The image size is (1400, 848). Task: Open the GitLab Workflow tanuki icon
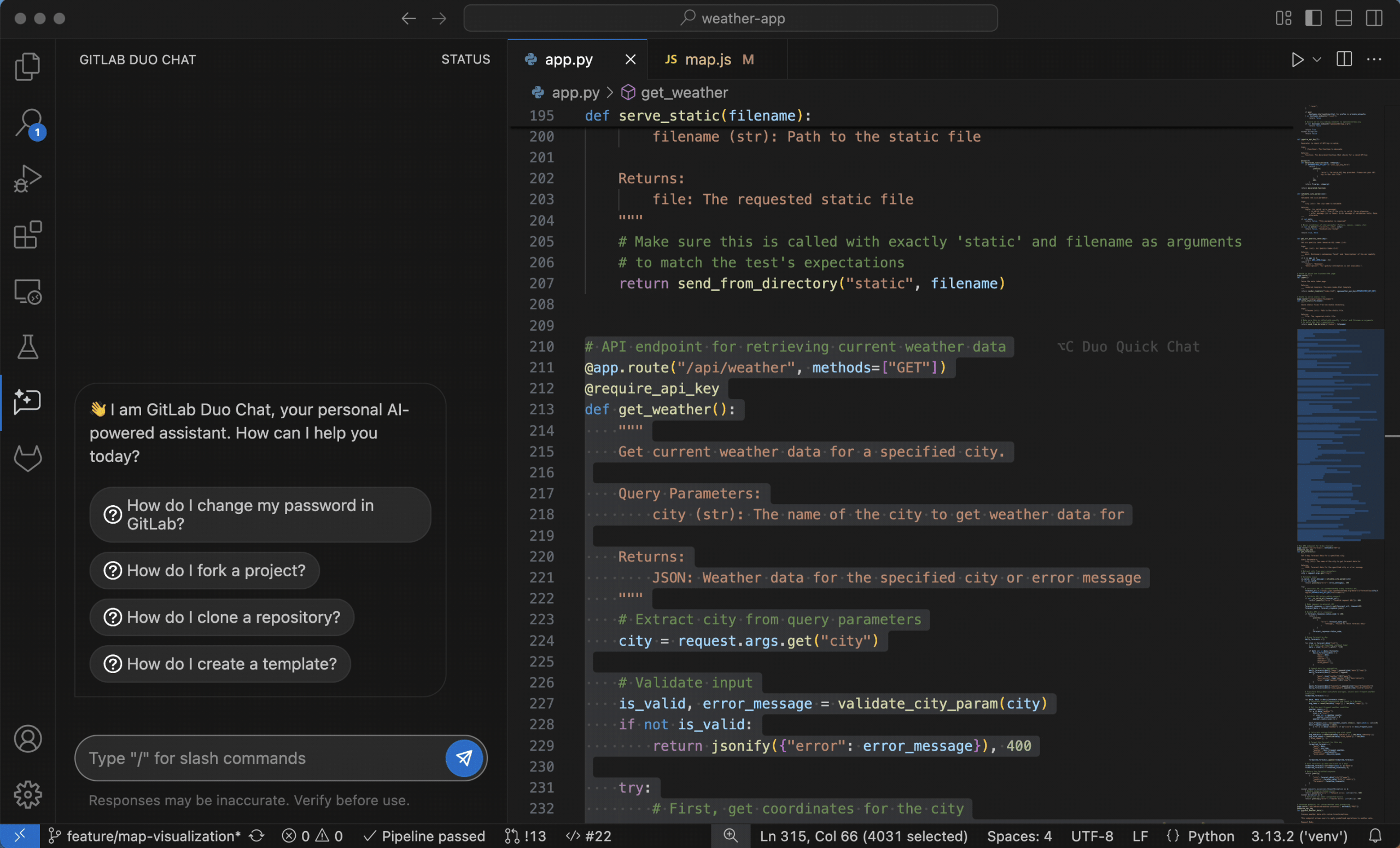coord(27,458)
